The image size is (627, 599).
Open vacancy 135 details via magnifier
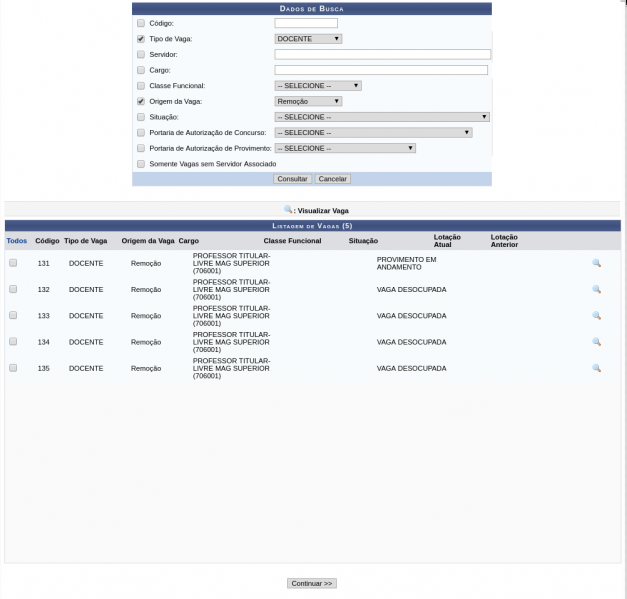click(596, 368)
